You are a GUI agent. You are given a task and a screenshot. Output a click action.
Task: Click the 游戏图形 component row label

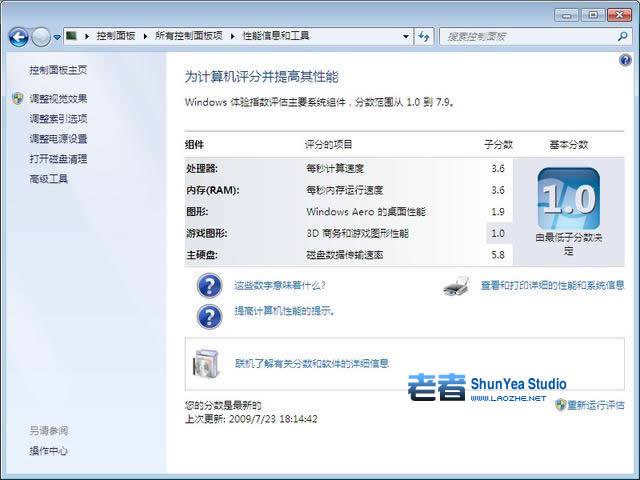pyautogui.click(x=207, y=233)
